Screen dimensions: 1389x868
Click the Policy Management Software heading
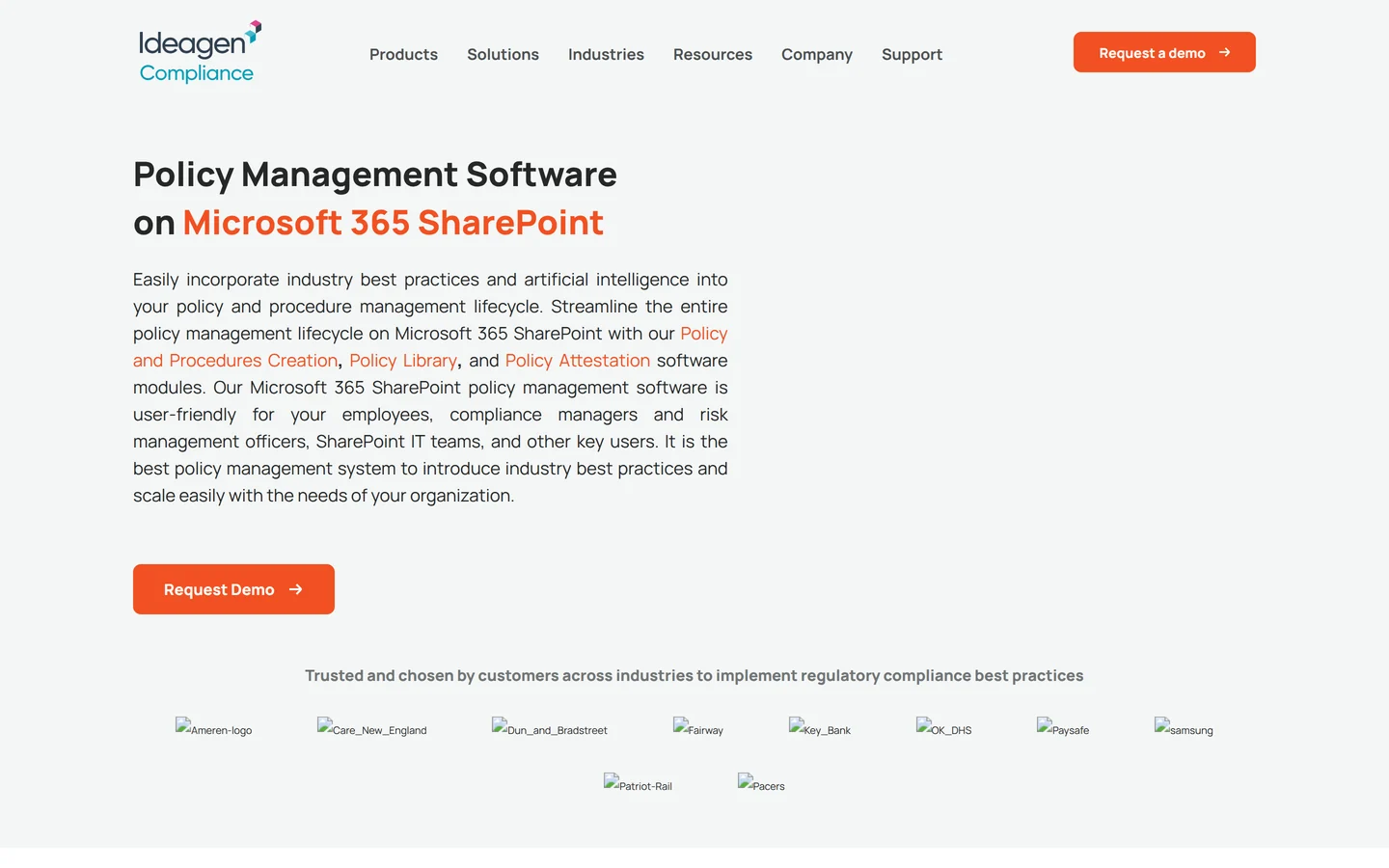pyautogui.click(x=375, y=175)
